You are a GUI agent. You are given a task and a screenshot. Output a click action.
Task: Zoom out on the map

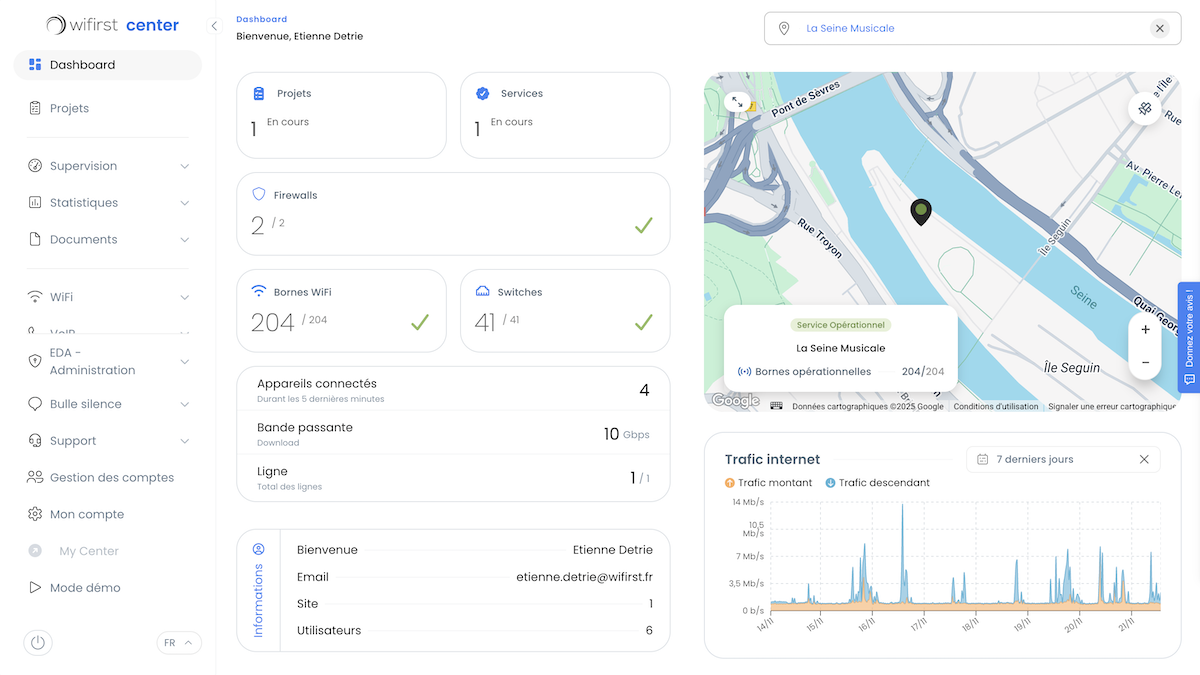(1145, 362)
